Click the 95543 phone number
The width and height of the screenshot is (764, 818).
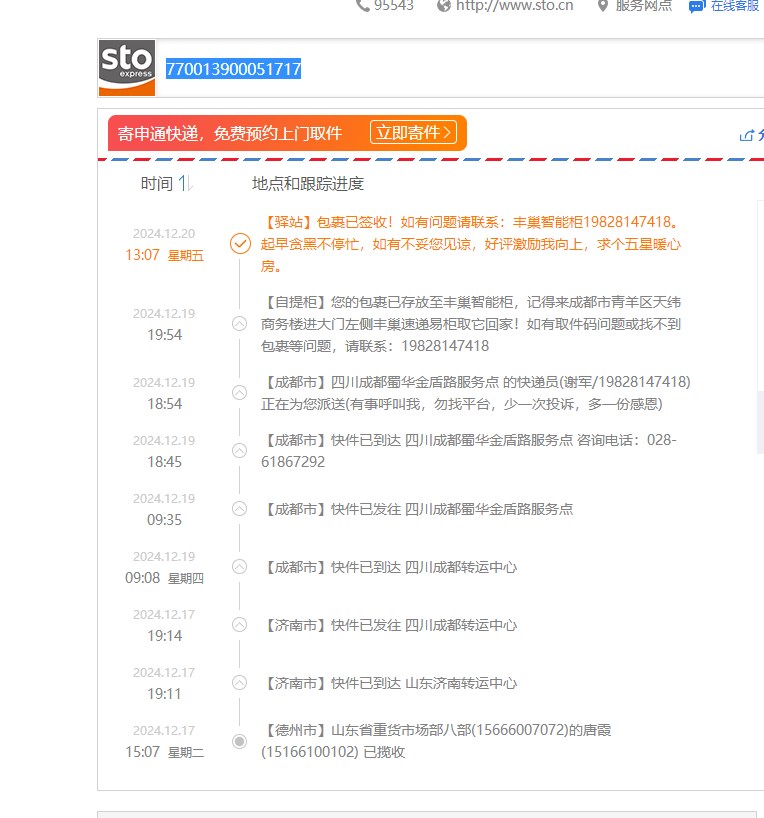[393, 6]
